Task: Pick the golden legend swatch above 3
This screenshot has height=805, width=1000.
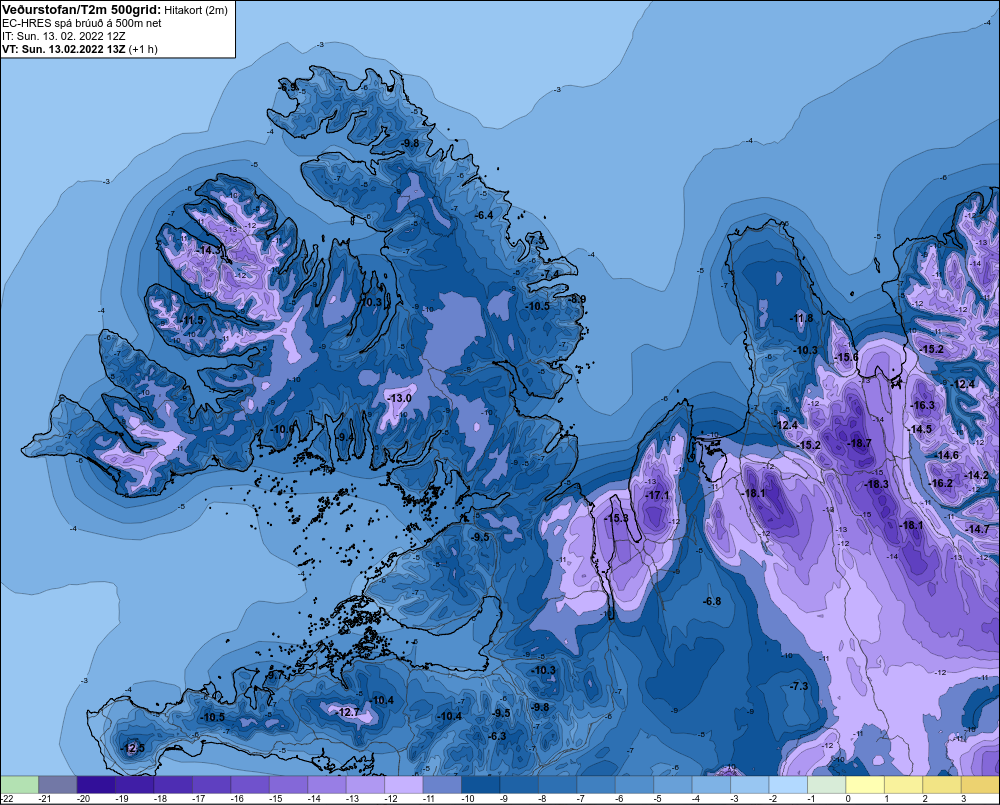Action: 981,785
